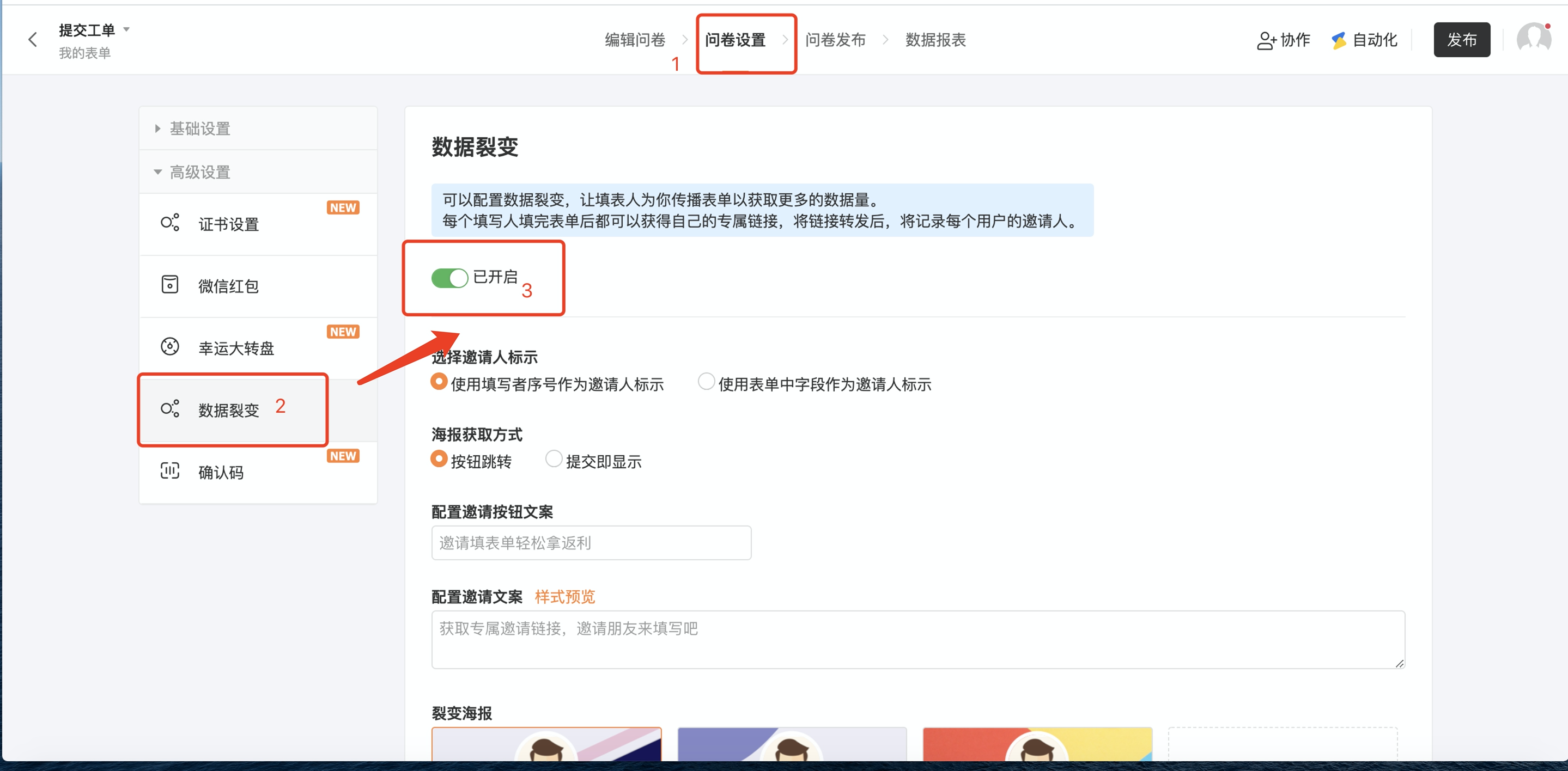Click the 选择邀请人标示 label

[484, 357]
